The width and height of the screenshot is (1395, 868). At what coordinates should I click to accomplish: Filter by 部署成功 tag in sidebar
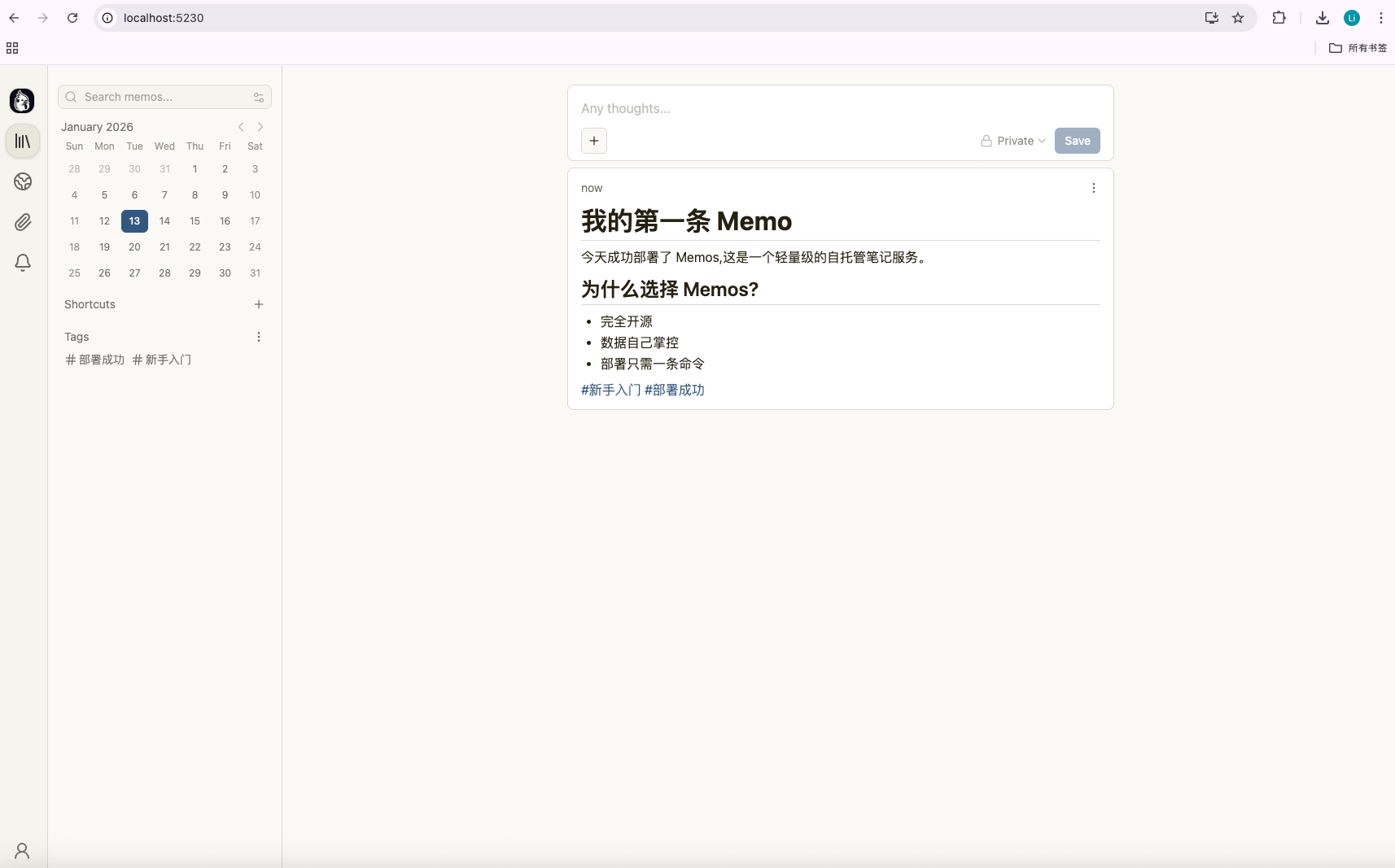pos(95,360)
